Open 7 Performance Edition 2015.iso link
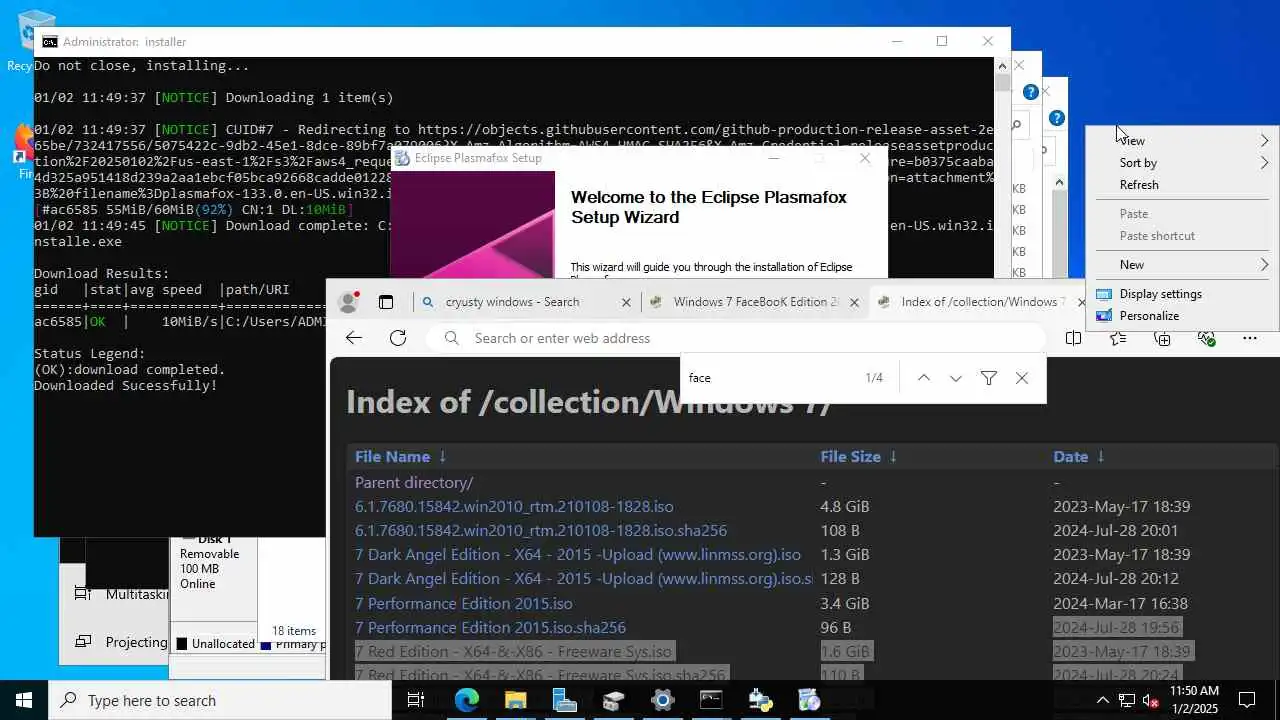This screenshot has height=720, width=1280. (x=464, y=604)
